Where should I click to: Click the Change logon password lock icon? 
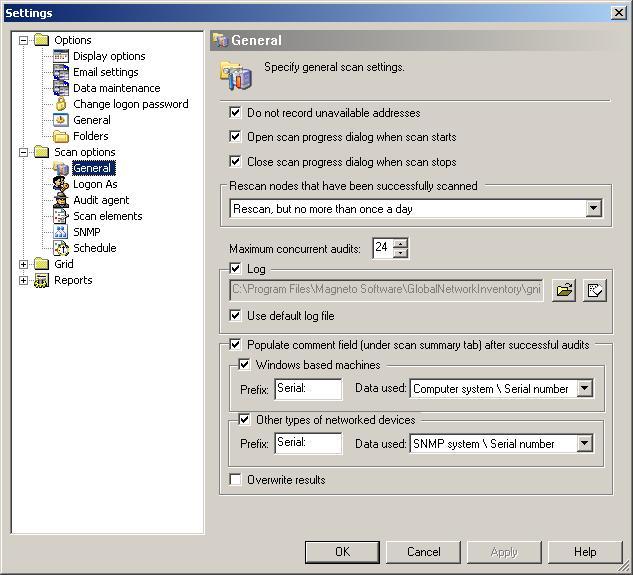click(x=61, y=104)
